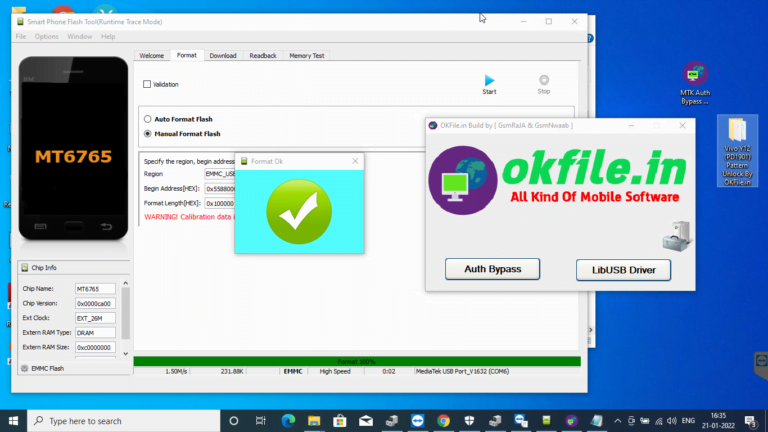Switch to the Format tab
The width and height of the screenshot is (768, 432).
click(x=187, y=55)
